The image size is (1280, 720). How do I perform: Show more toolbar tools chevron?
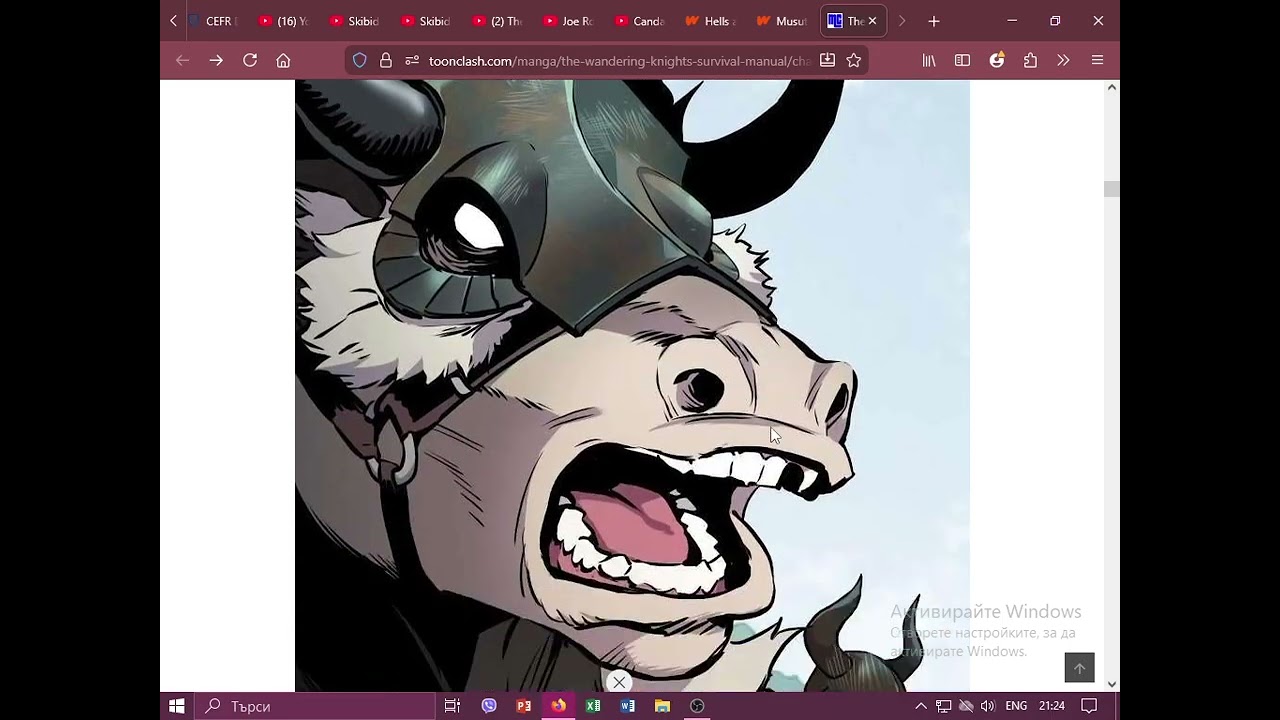(1063, 61)
